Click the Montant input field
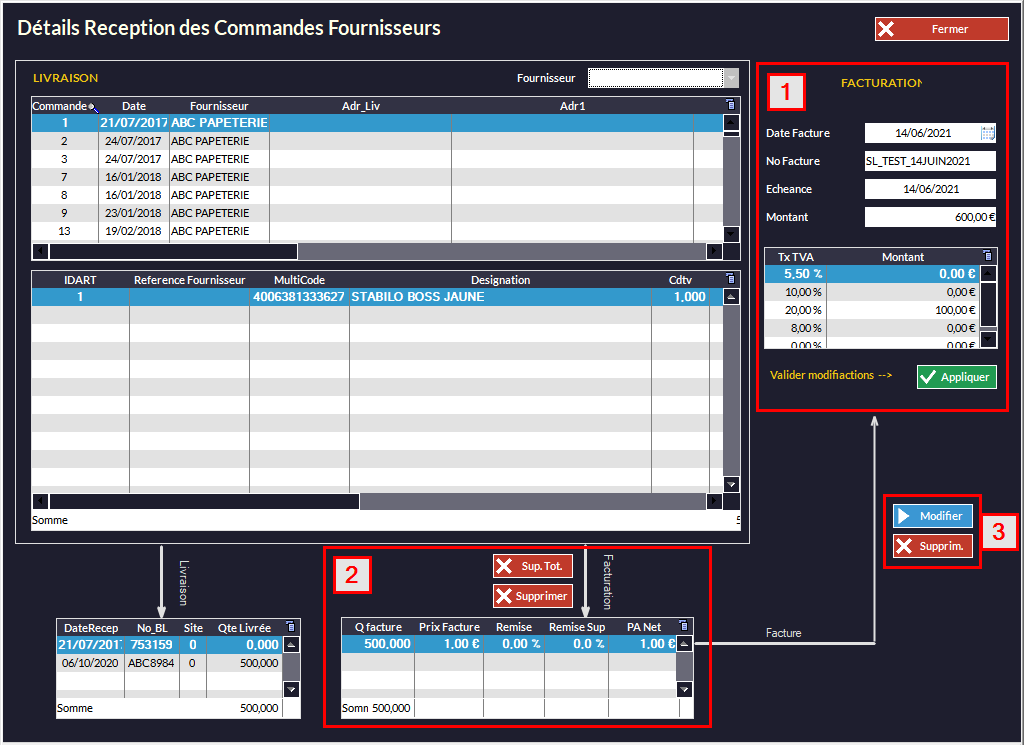The height and width of the screenshot is (745, 1024). pyautogui.click(x=930, y=217)
